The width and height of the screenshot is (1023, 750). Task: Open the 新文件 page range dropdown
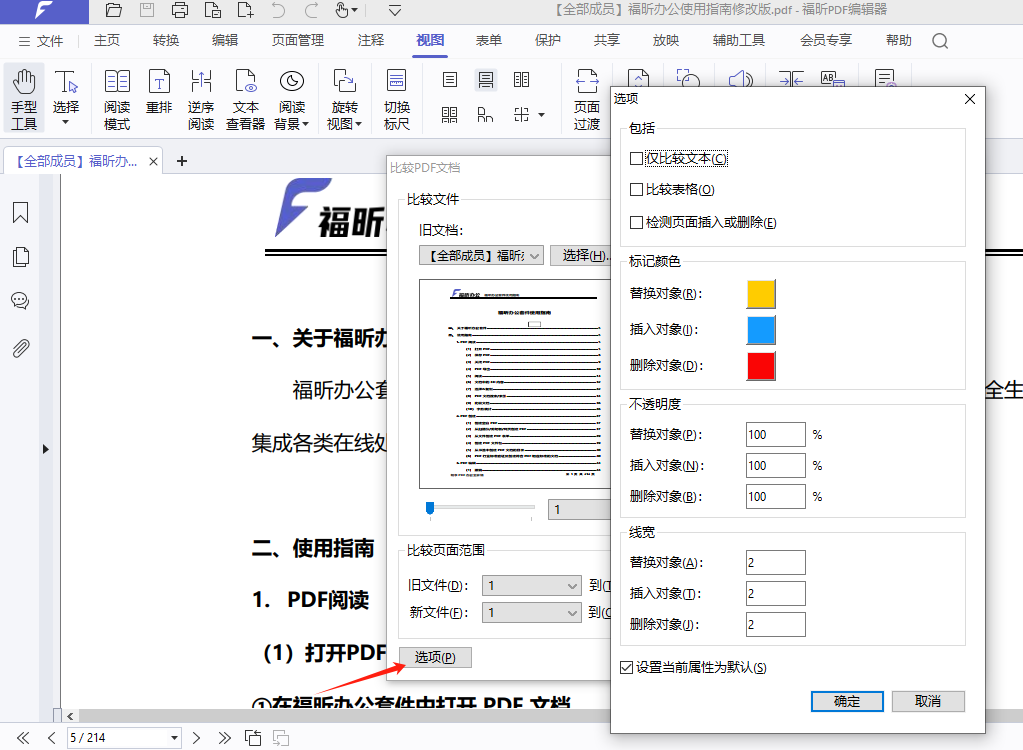(532, 612)
